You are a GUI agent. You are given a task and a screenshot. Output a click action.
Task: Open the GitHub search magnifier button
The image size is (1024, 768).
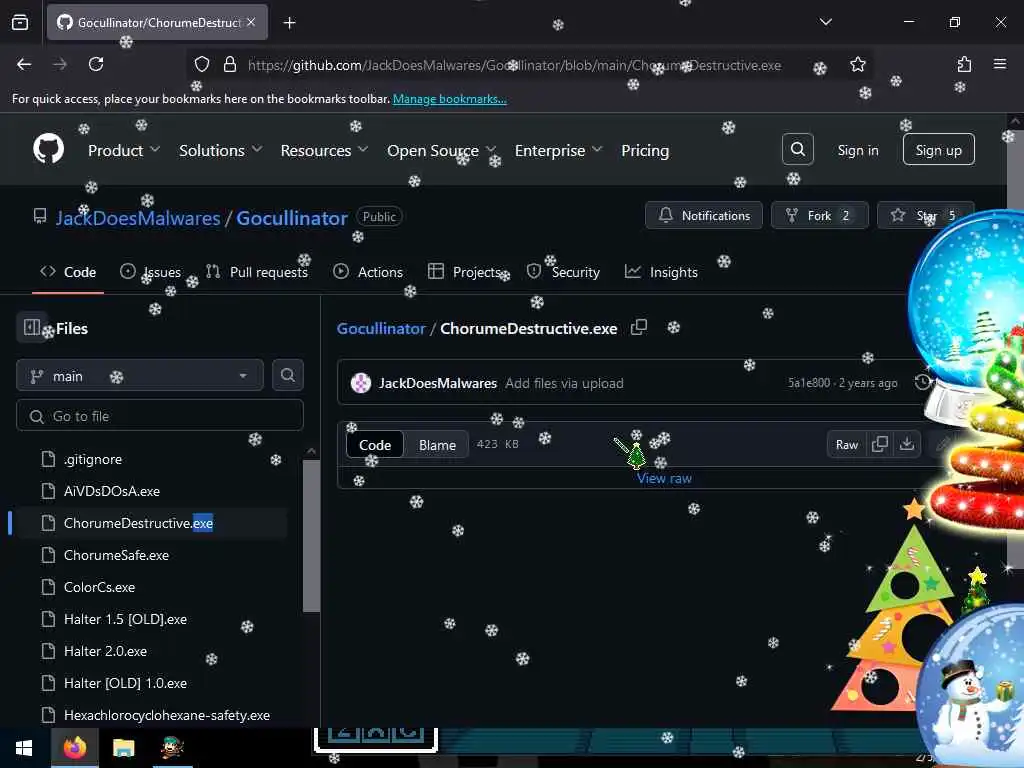tap(797, 150)
